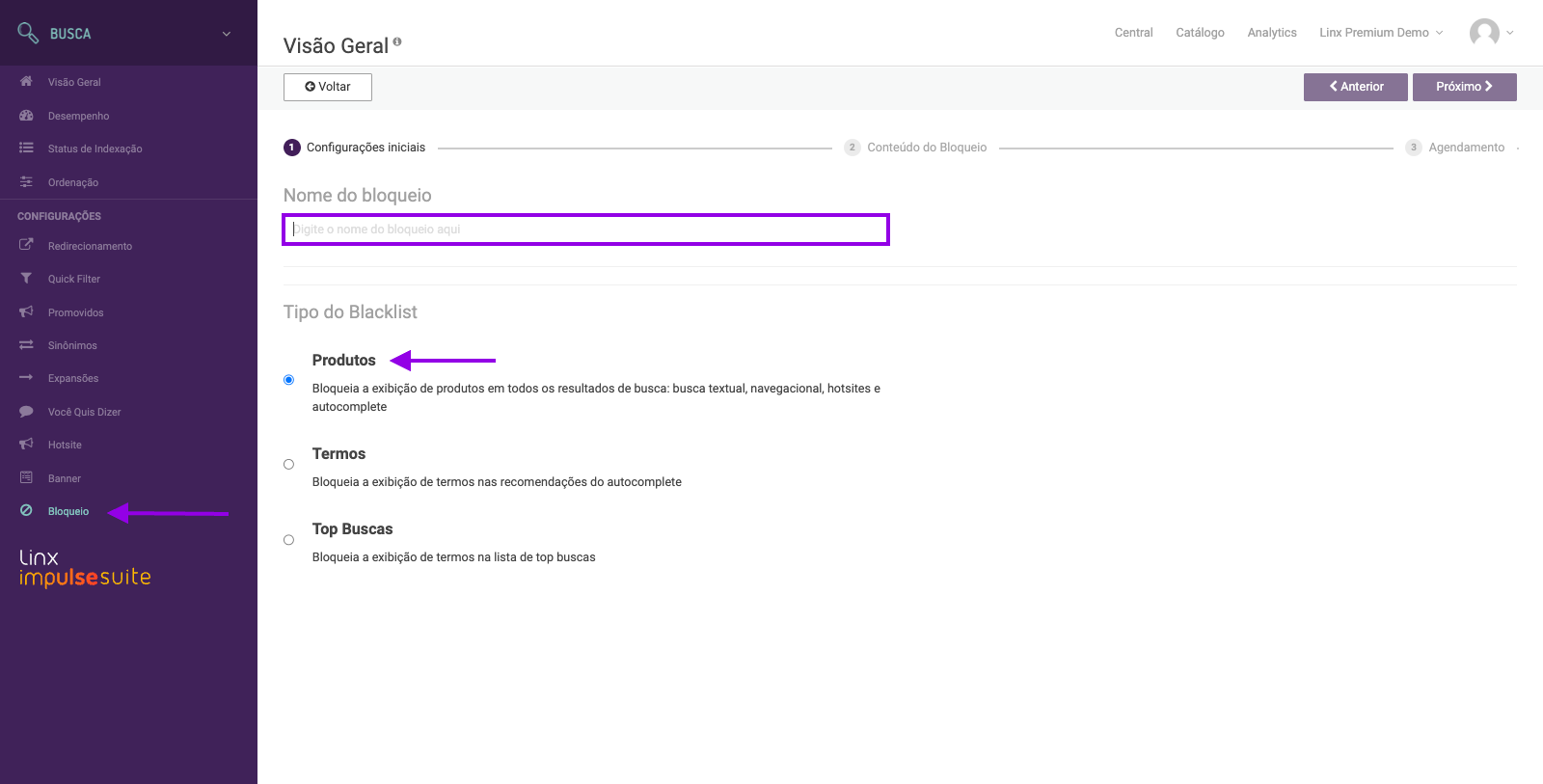
Task: Click the Você Quis Dizer speech bubble icon
Action: (26, 412)
